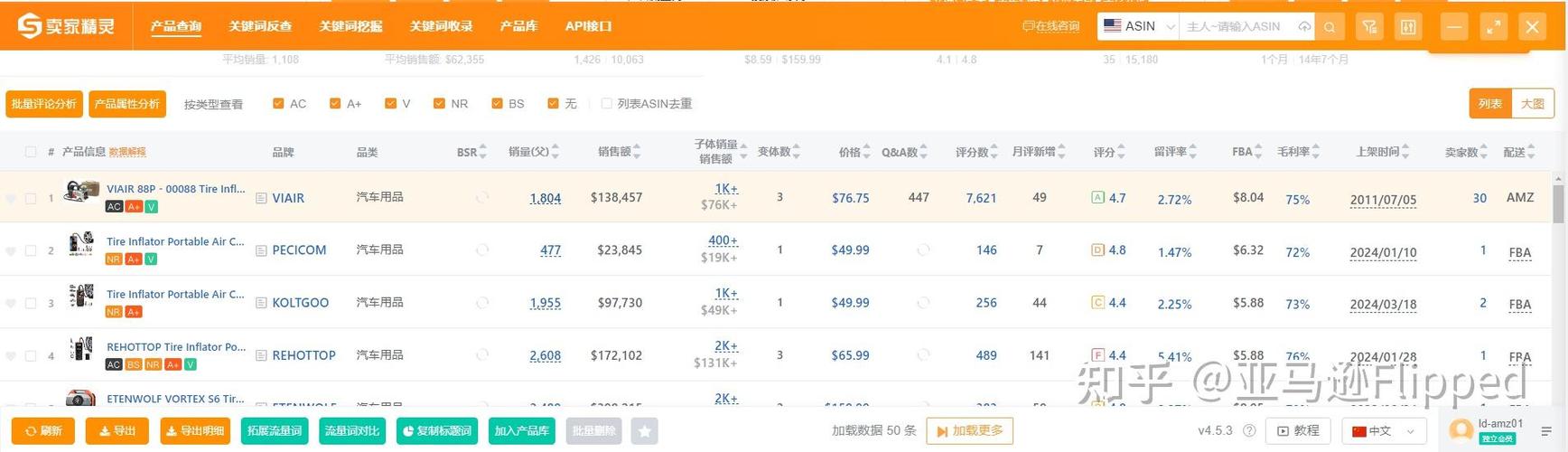This screenshot has height=452, width=1568.
Task: Sort by 评分数 column
Action: [x=994, y=152]
